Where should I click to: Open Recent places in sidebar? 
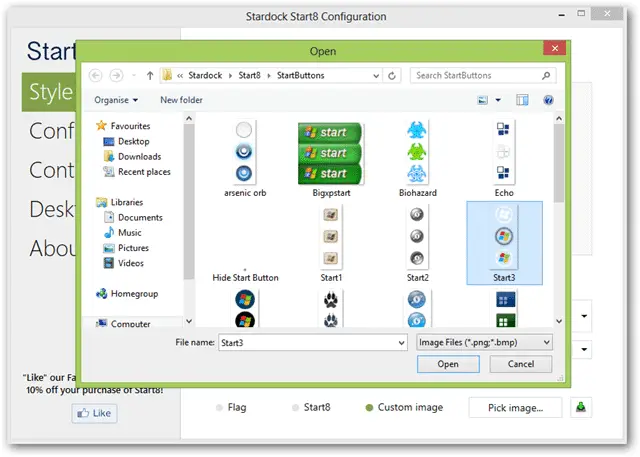click(x=137, y=172)
